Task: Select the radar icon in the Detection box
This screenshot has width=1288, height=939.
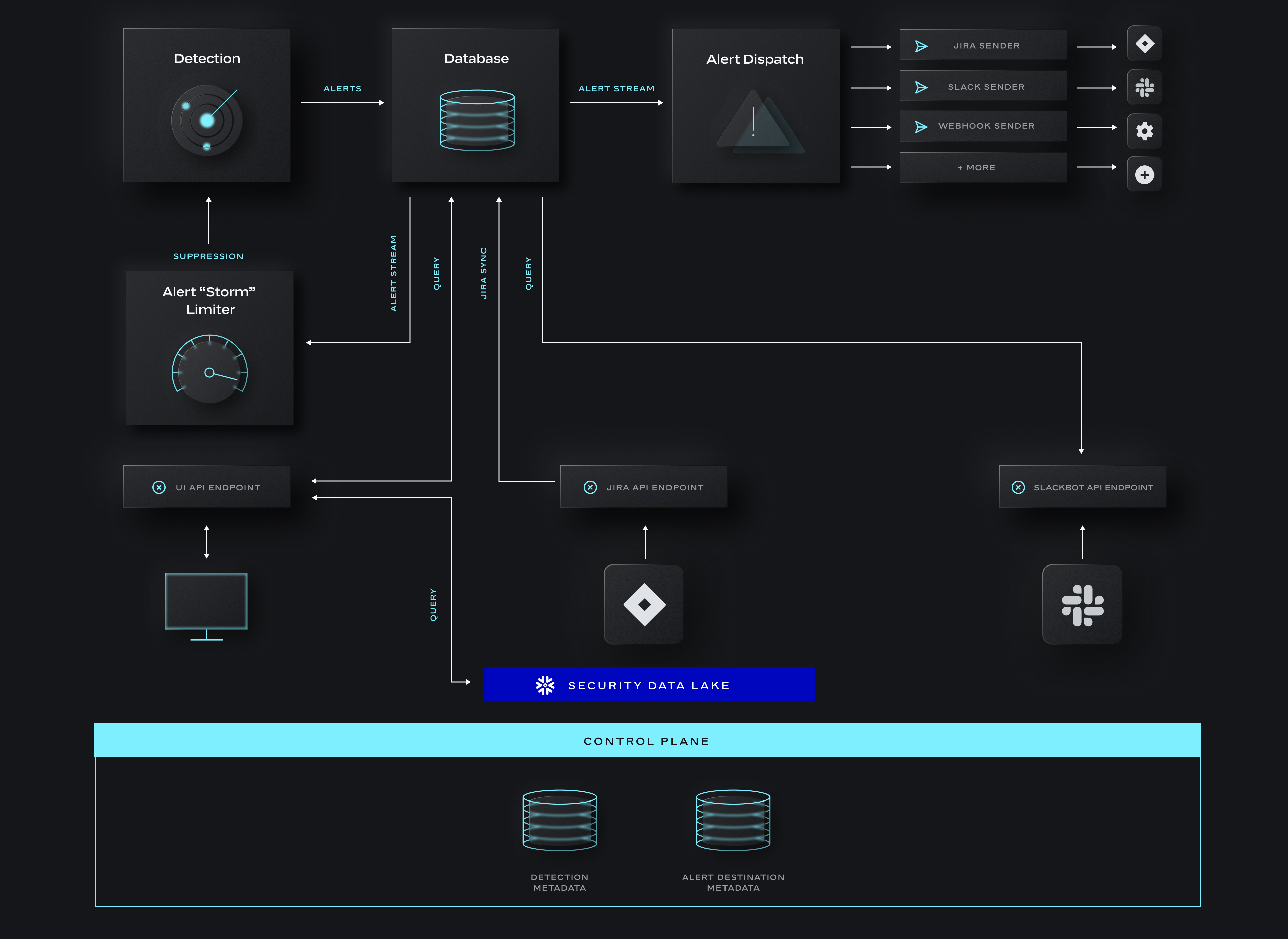Action: coord(207,119)
